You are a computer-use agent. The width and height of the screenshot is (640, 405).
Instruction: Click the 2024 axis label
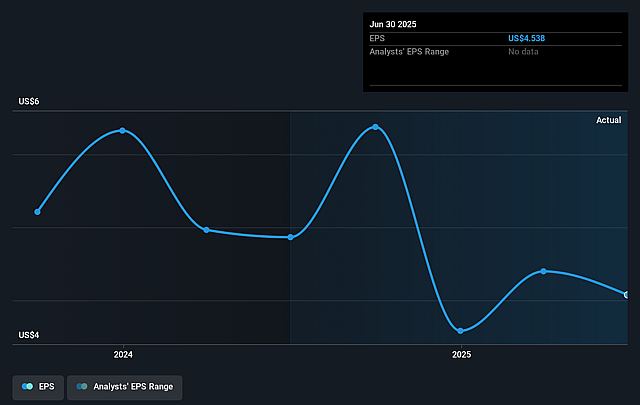click(x=123, y=355)
